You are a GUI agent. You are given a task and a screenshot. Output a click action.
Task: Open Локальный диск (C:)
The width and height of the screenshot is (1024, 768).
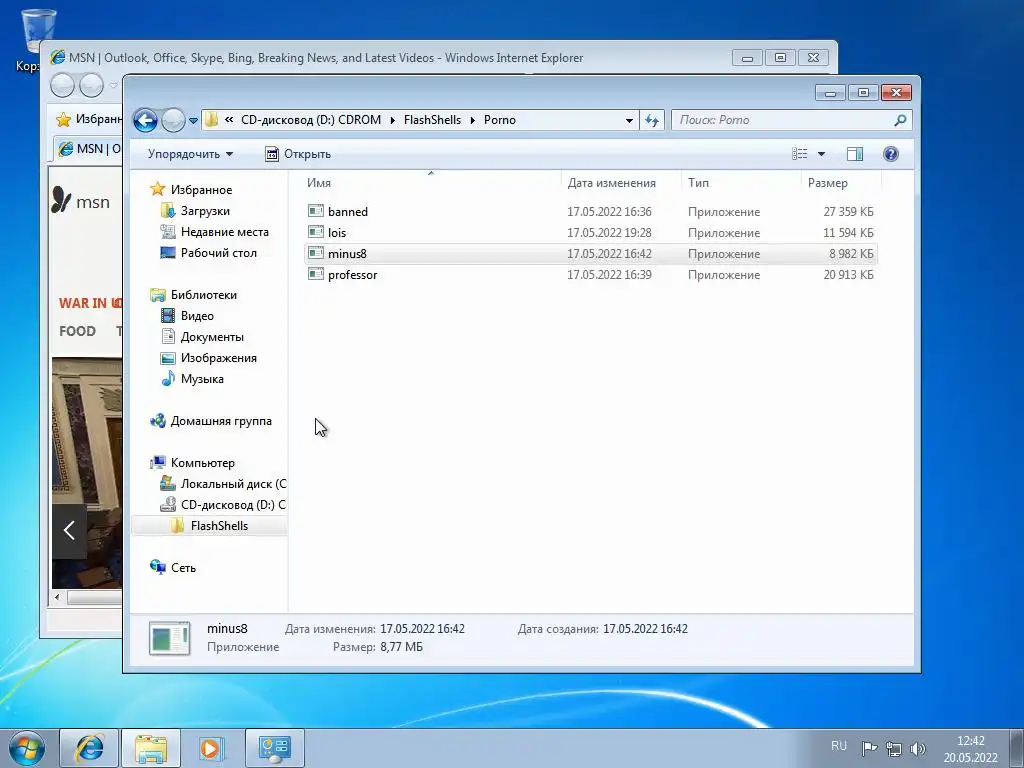tap(233, 484)
